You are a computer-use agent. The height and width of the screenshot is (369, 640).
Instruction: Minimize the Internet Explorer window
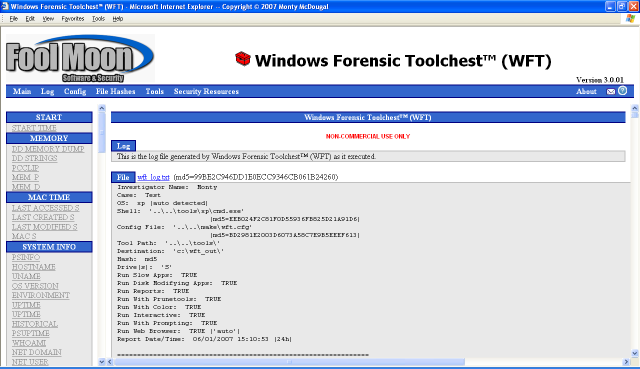click(610, 6)
